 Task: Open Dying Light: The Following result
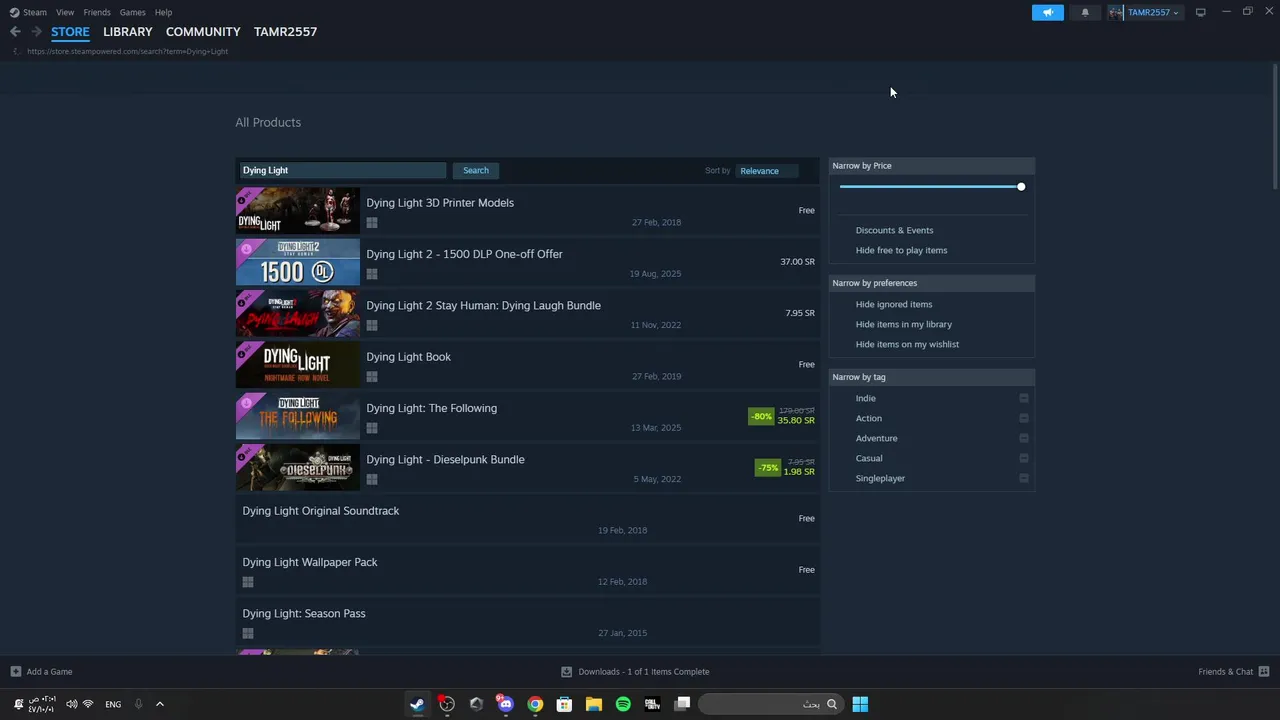pos(528,417)
